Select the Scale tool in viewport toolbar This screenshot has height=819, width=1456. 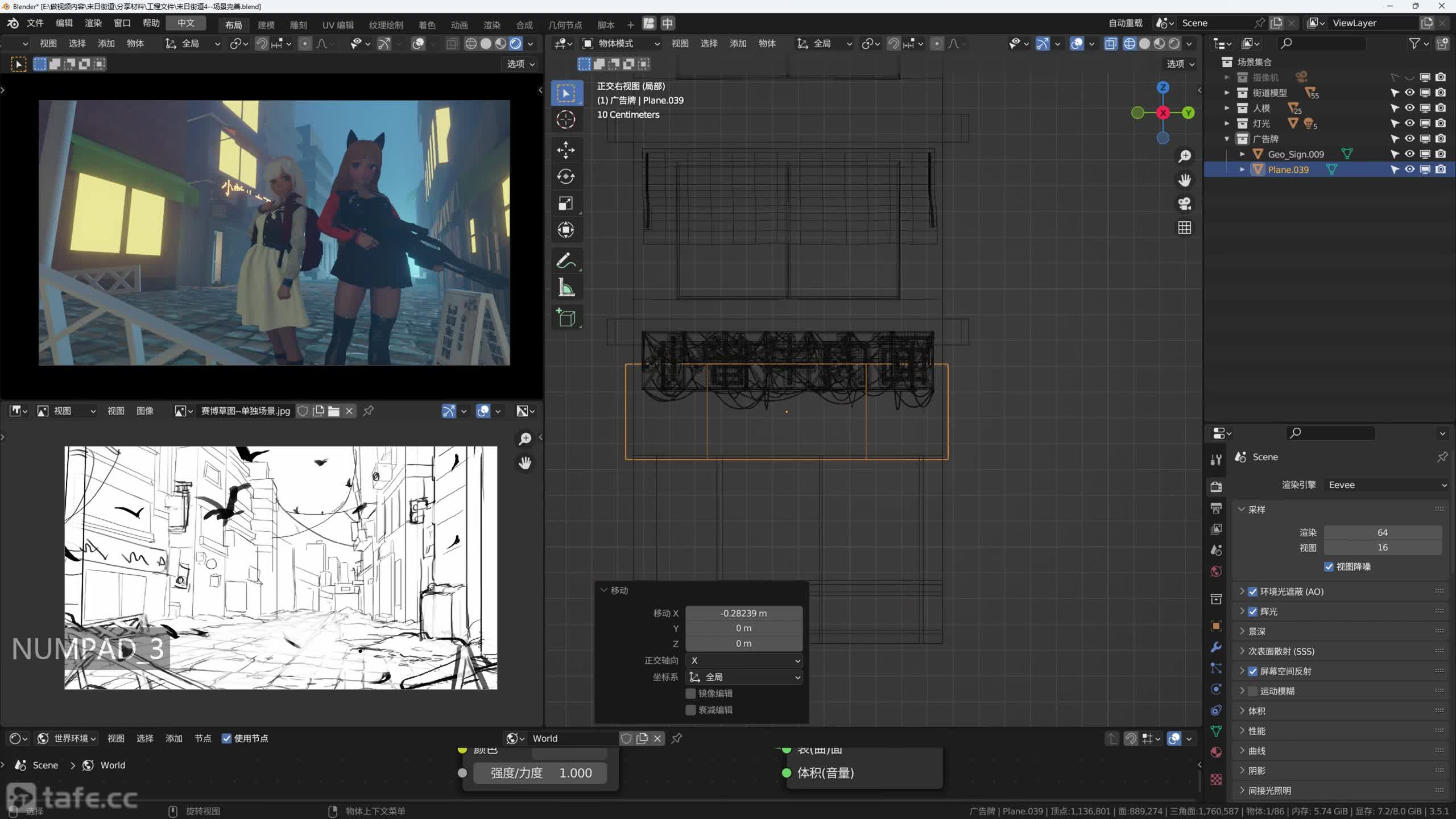pyautogui.click(x=565, y=204)
